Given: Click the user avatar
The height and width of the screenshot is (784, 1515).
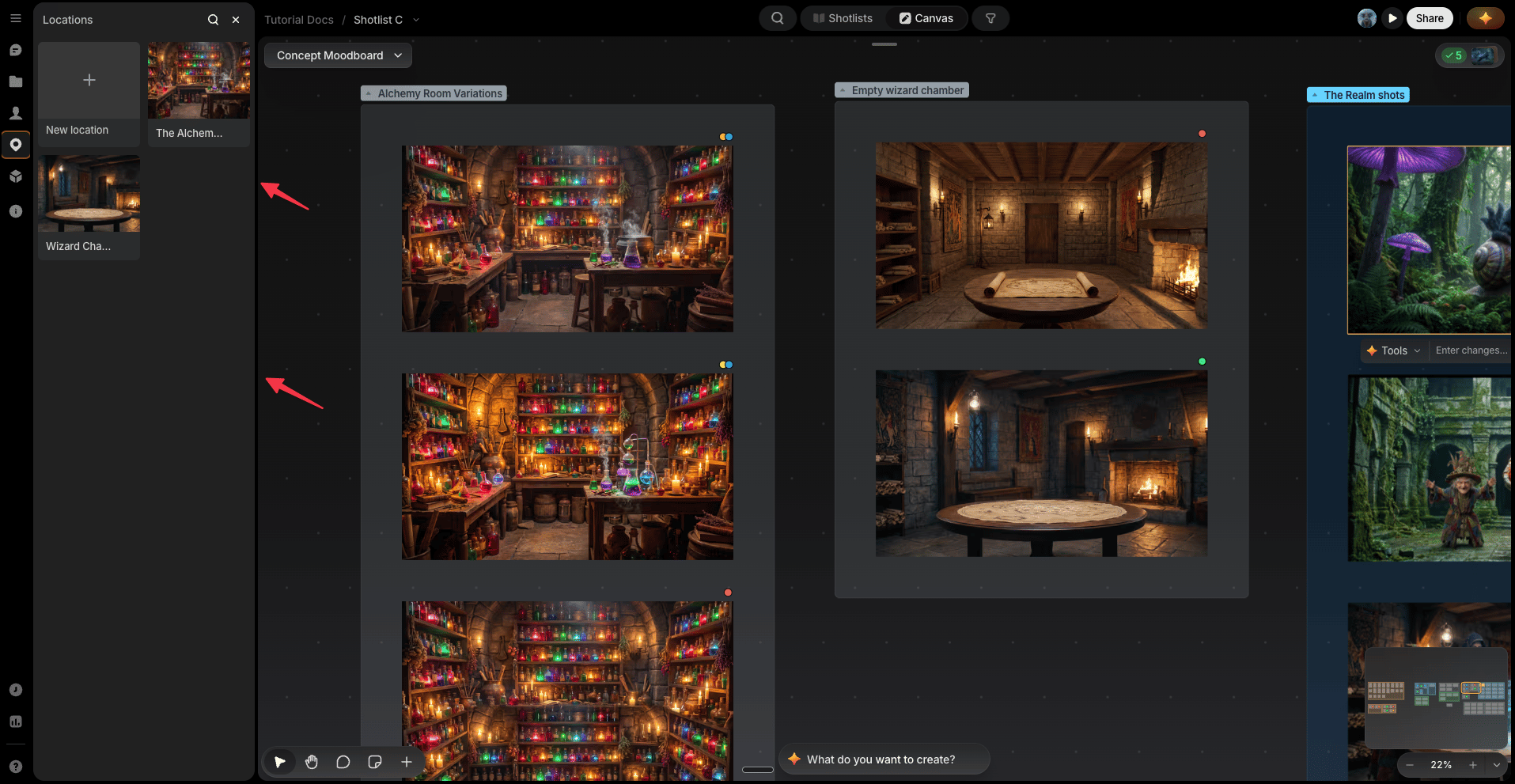Looking at the screenshot, I should [x=1367, y=18].
